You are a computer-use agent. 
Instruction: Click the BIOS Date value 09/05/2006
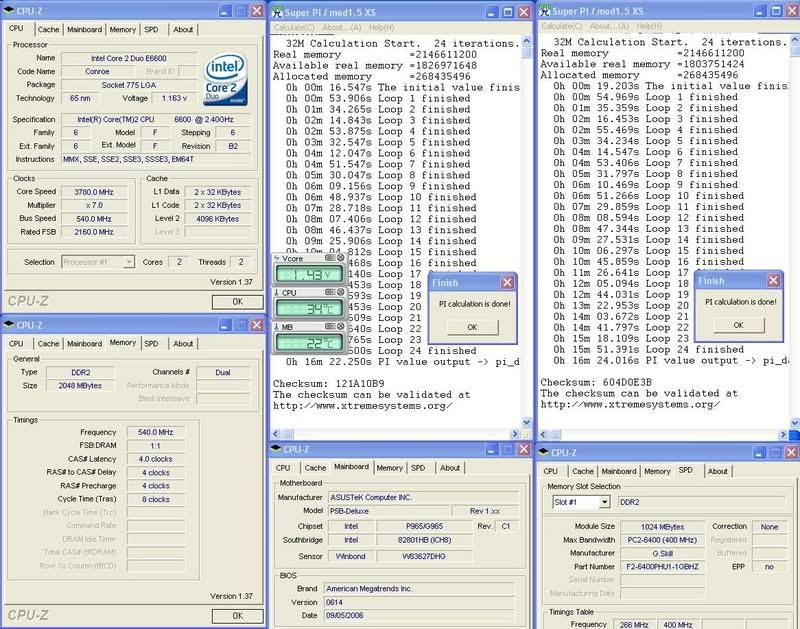click(418, 616)
